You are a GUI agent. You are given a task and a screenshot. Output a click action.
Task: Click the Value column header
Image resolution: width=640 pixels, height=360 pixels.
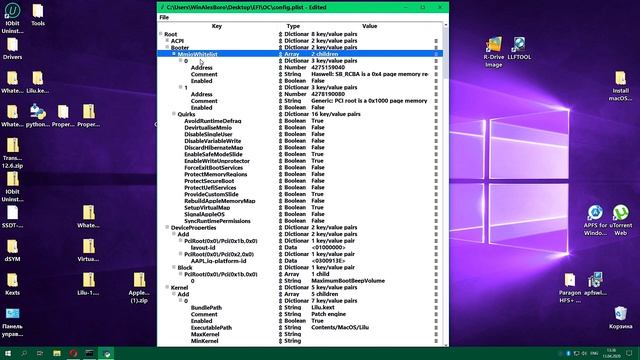[x=369, y=26]
